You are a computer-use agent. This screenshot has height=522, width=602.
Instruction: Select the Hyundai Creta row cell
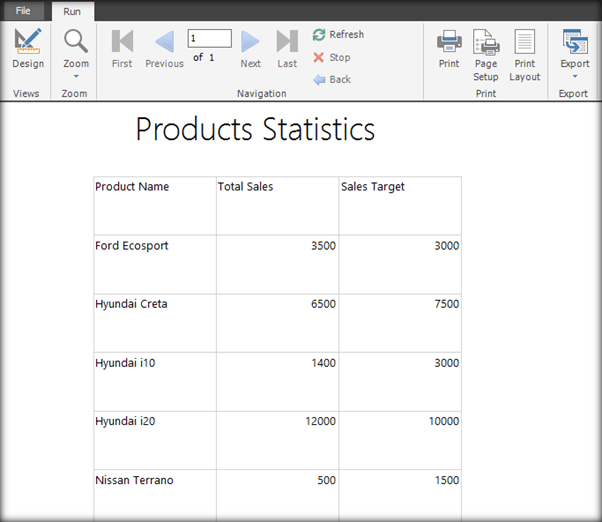click(x=131, y=304)
